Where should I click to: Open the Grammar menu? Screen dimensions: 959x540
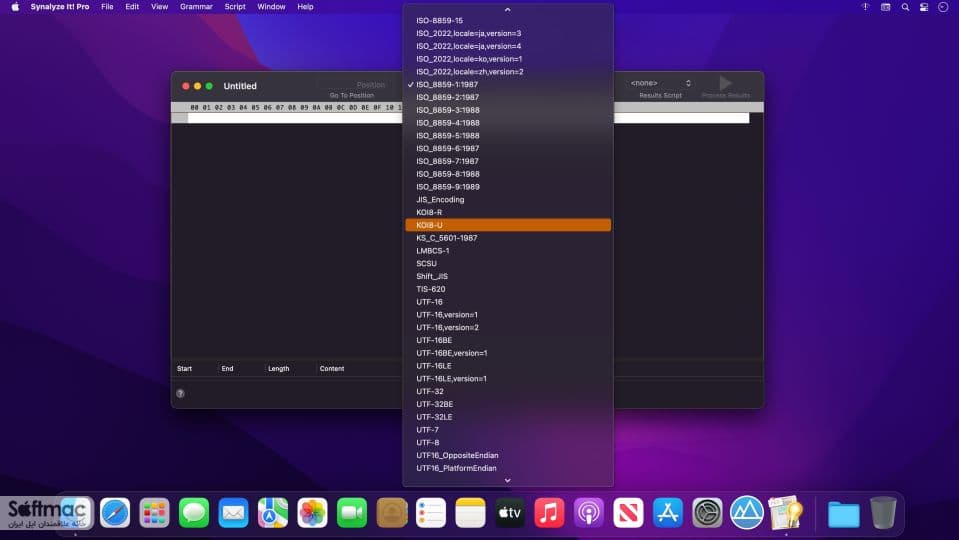pos(196,7)
